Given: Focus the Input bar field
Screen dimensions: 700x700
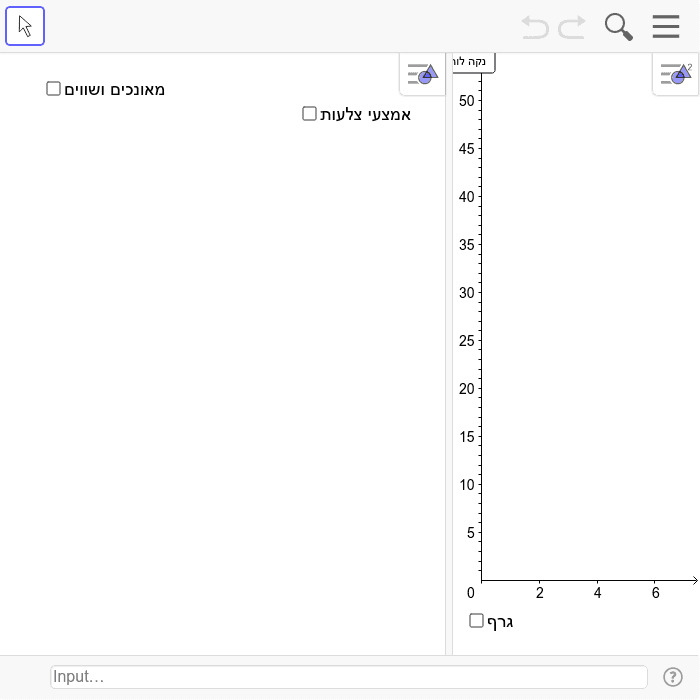Looking at the screenshot, I should pyautogui.click(x=349, y=677).
